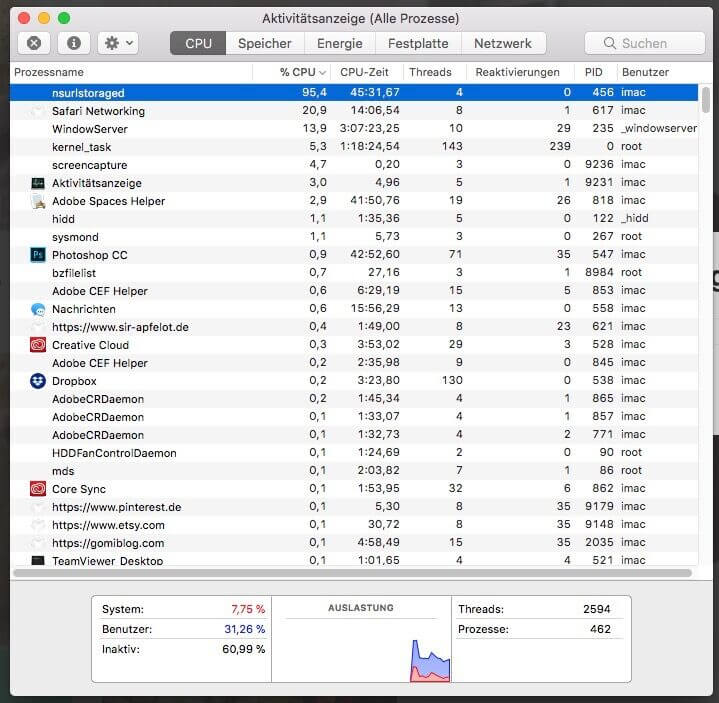Click the TeamViewer_Desktop icon
This screenshot has width=719, height=703.
coord(38,560)
